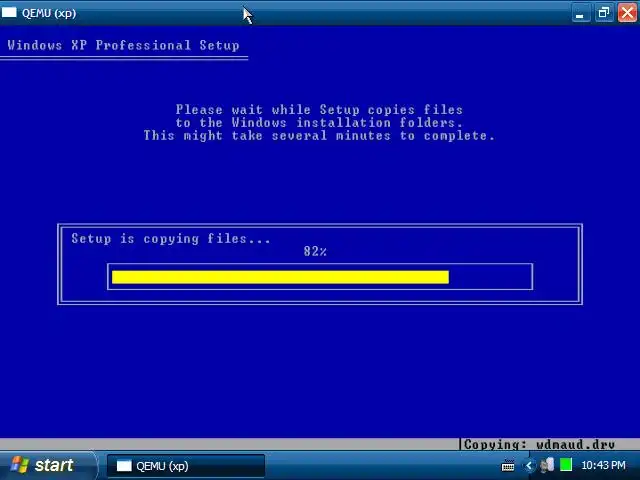Select QEMU (xp) taskbar button
The height and width of the screenshot is (480, 640).
(186, 466)
